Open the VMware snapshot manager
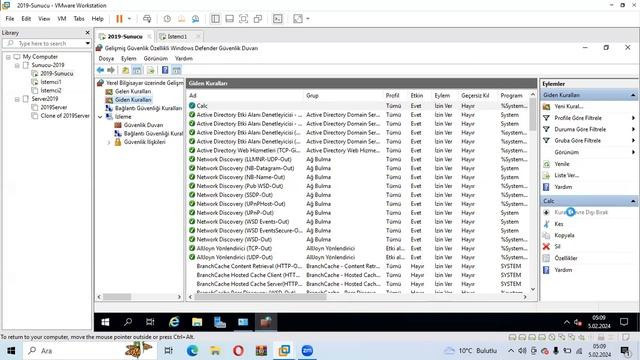This screenshot has height=360, width=640. (x=196, y=19)
